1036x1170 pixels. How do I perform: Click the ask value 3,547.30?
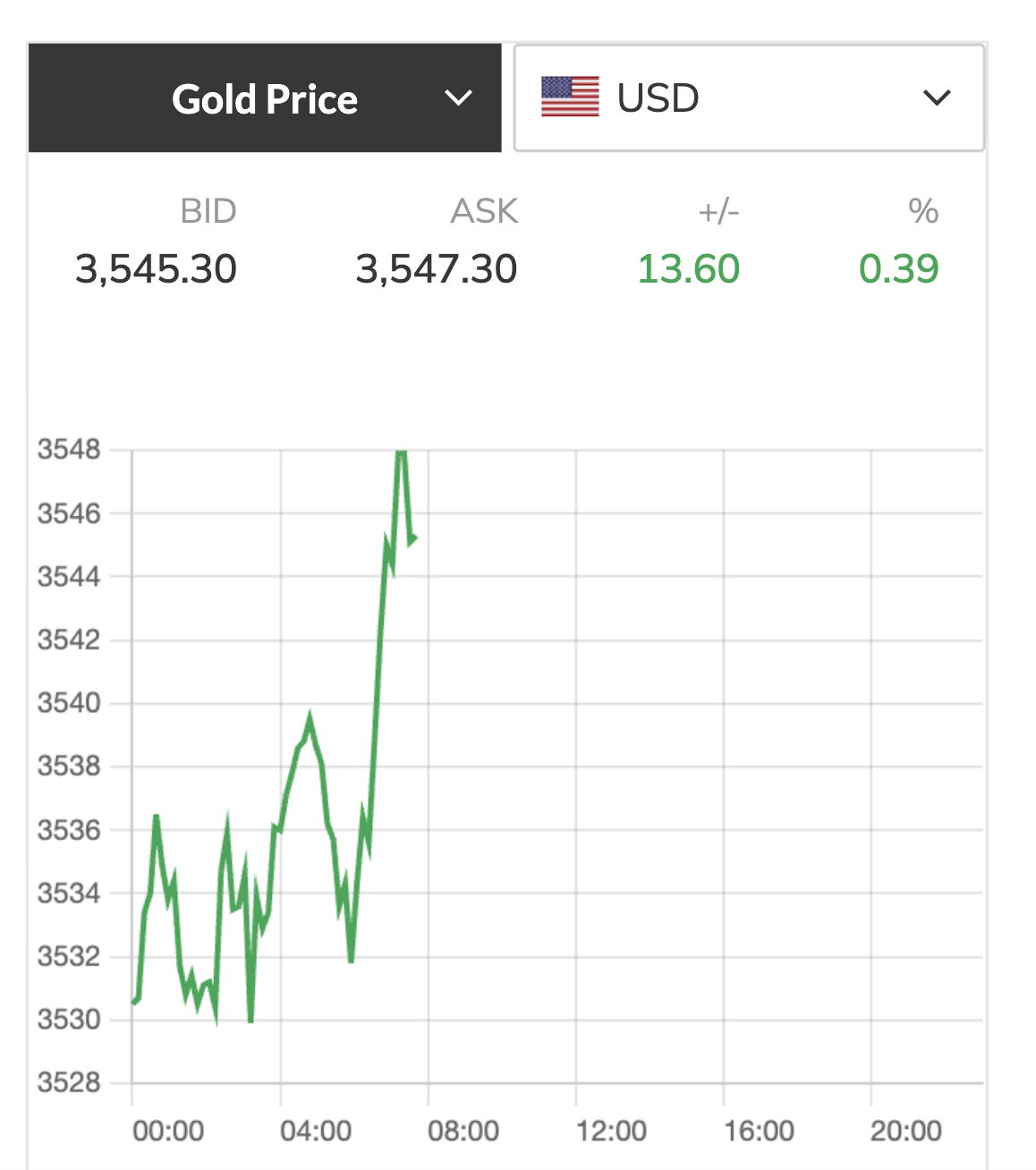(436, 269)
